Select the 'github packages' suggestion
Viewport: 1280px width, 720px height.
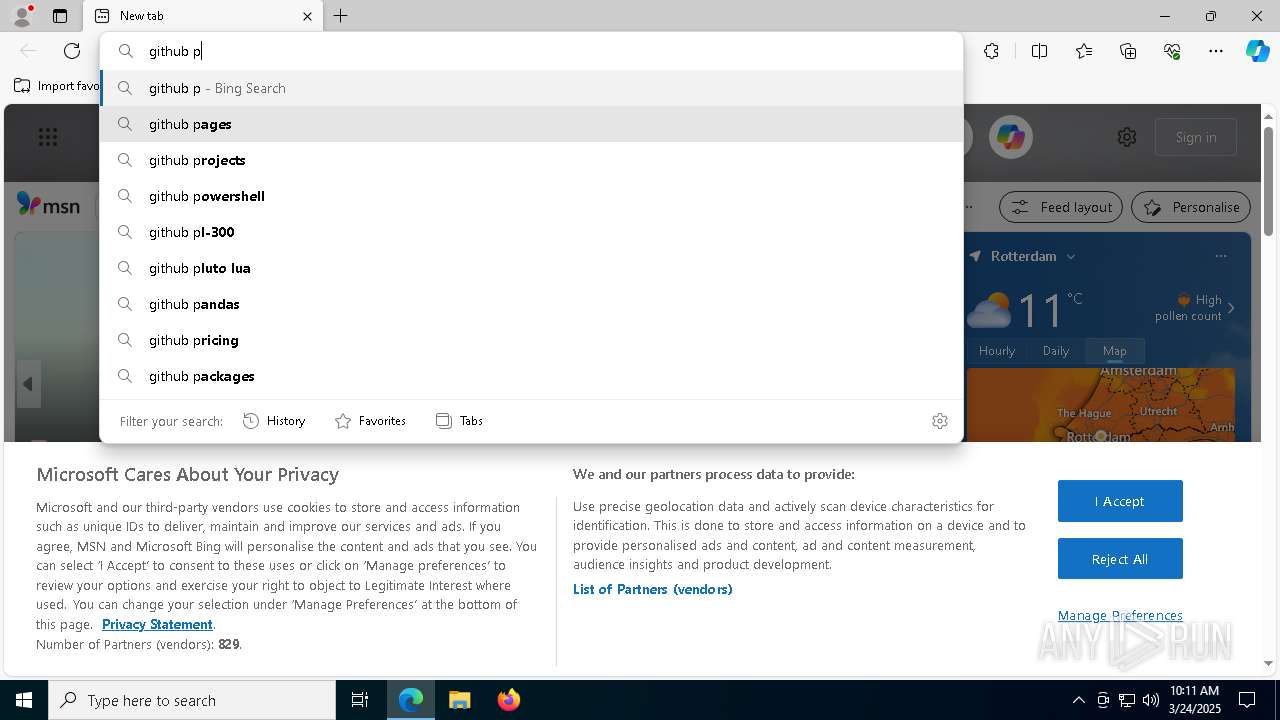(x=531, y=376)
